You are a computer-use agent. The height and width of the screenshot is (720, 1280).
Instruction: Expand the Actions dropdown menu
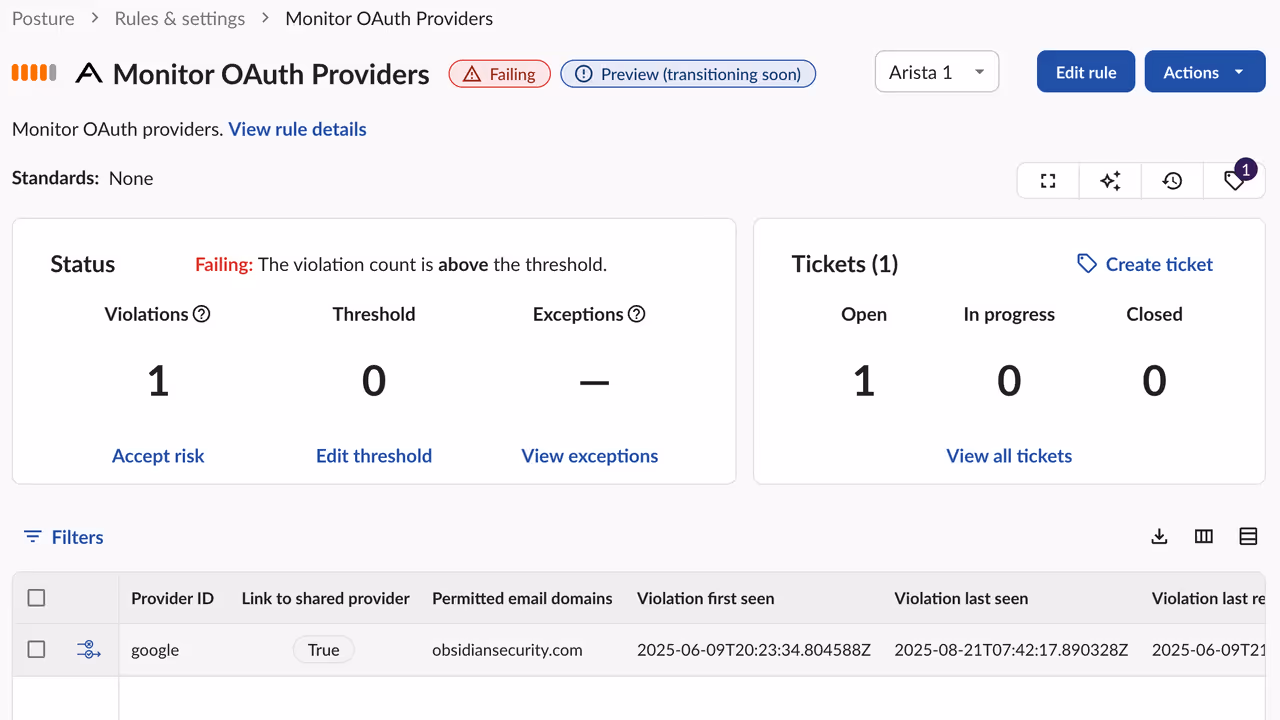pos(1204,72)
